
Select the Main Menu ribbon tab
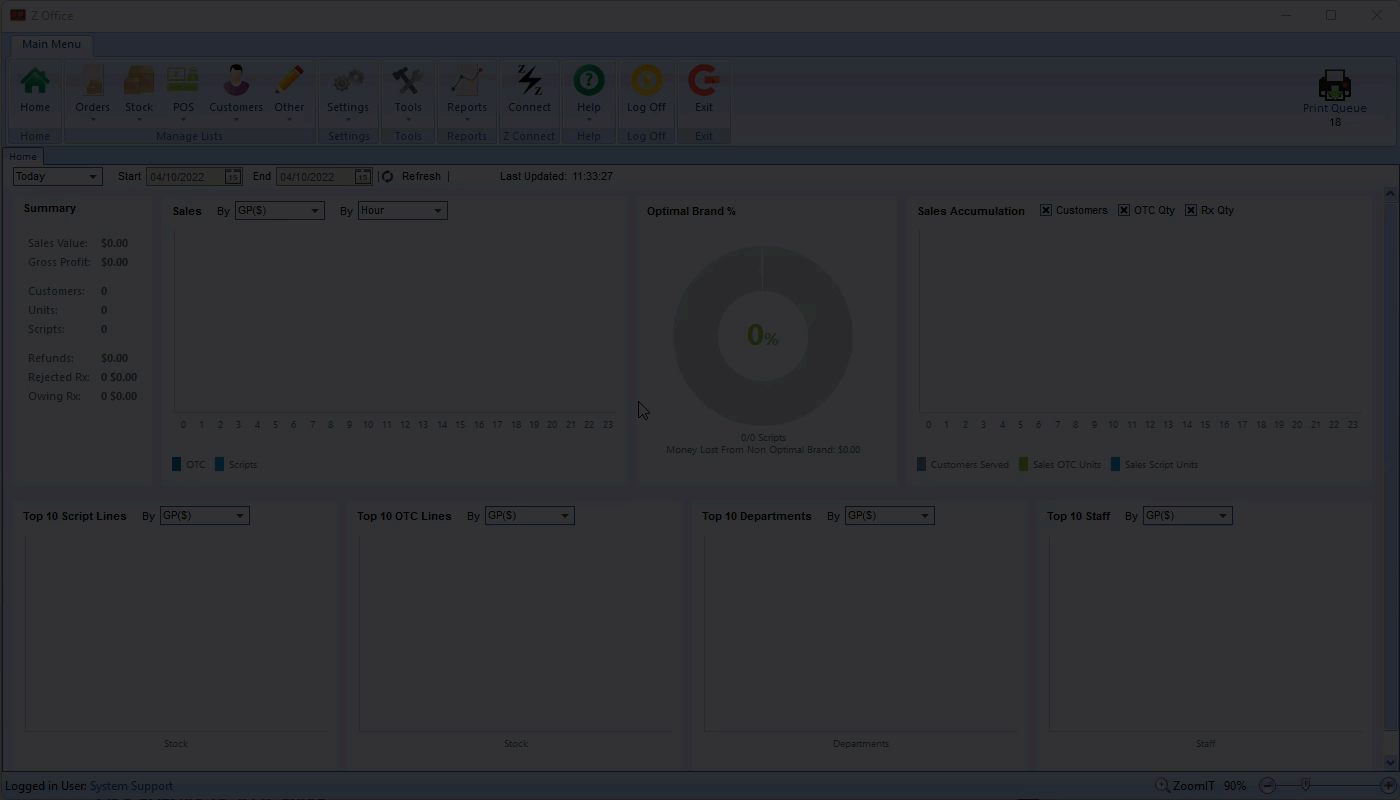point(52,44)
